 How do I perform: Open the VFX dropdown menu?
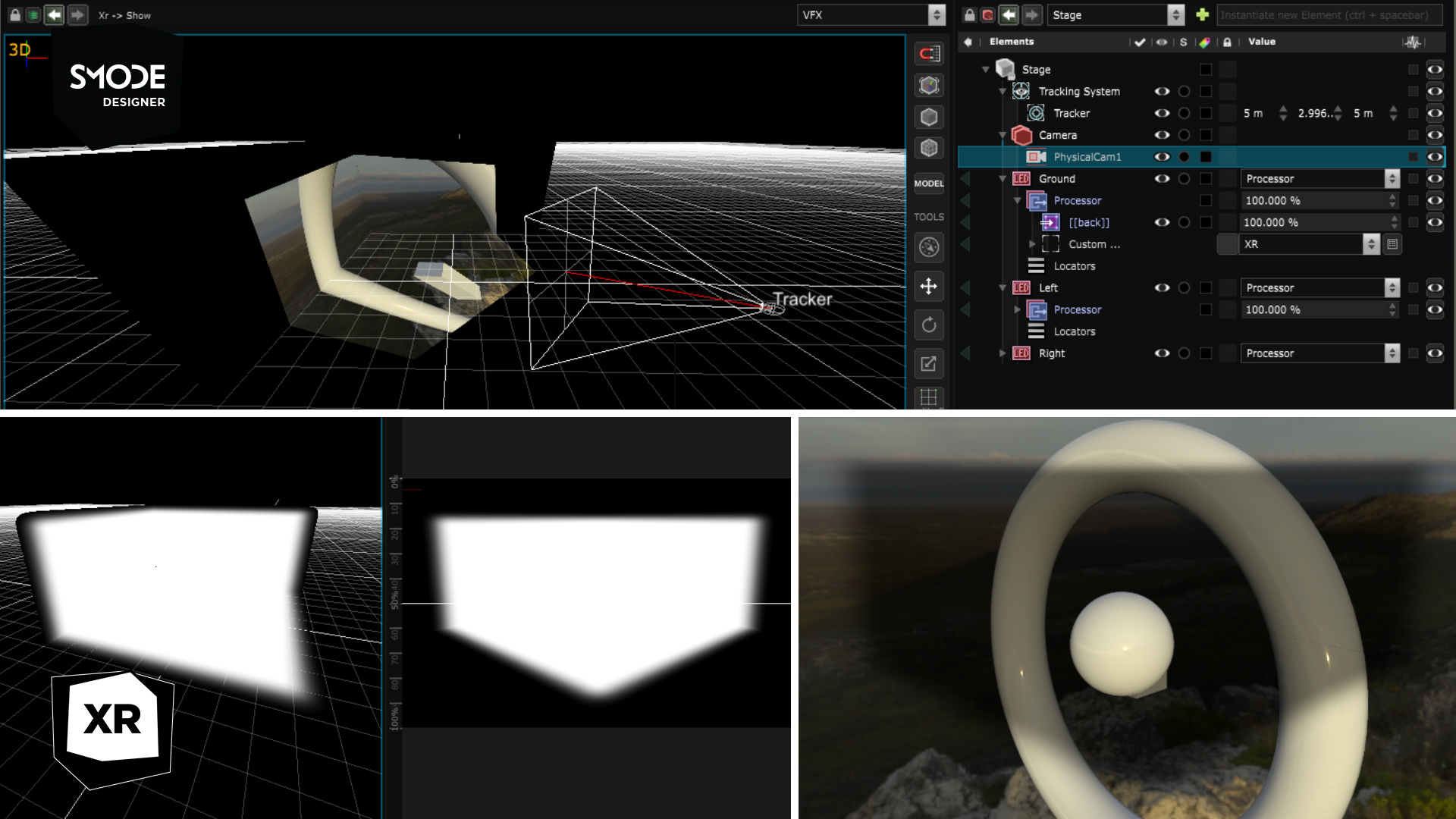coord(936,14)
